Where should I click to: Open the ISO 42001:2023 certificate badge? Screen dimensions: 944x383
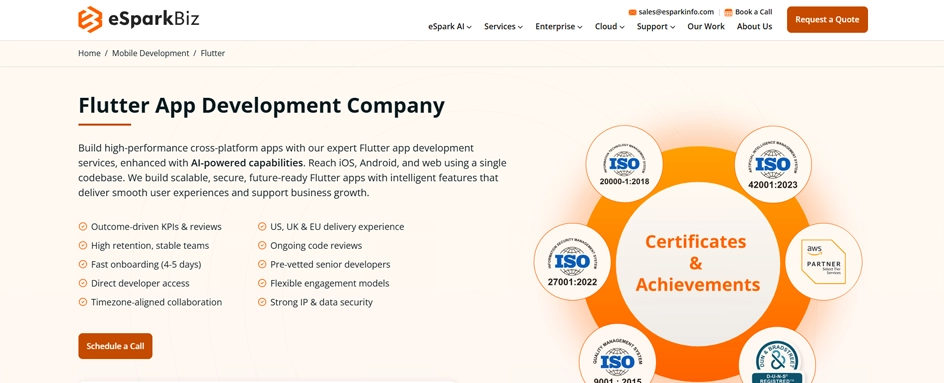773,164
